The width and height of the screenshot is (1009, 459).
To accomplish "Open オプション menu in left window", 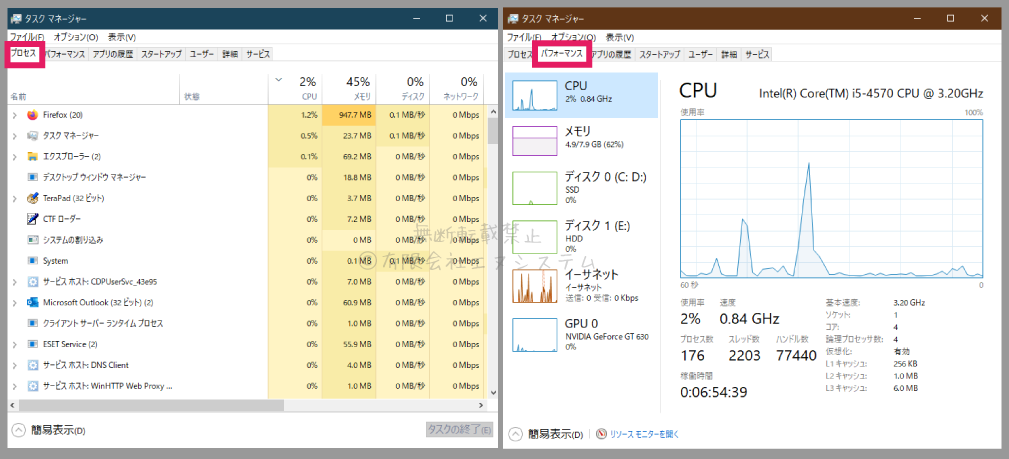I will click(76, 37).
